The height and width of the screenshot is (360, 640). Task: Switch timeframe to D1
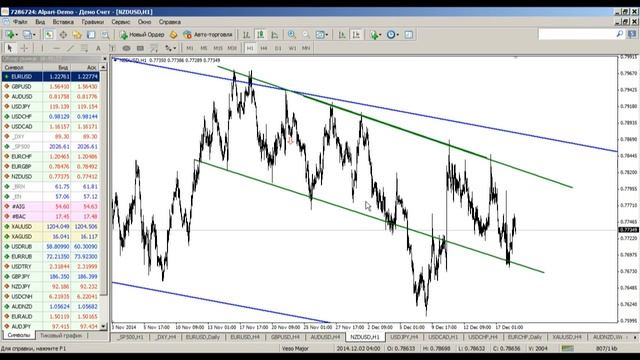(278, 48)
